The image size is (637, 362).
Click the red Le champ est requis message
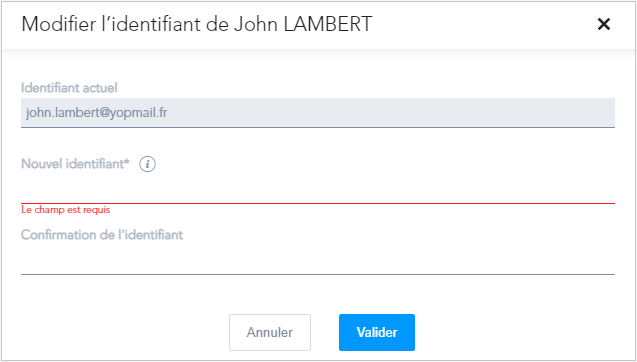[x=66, y=210]
